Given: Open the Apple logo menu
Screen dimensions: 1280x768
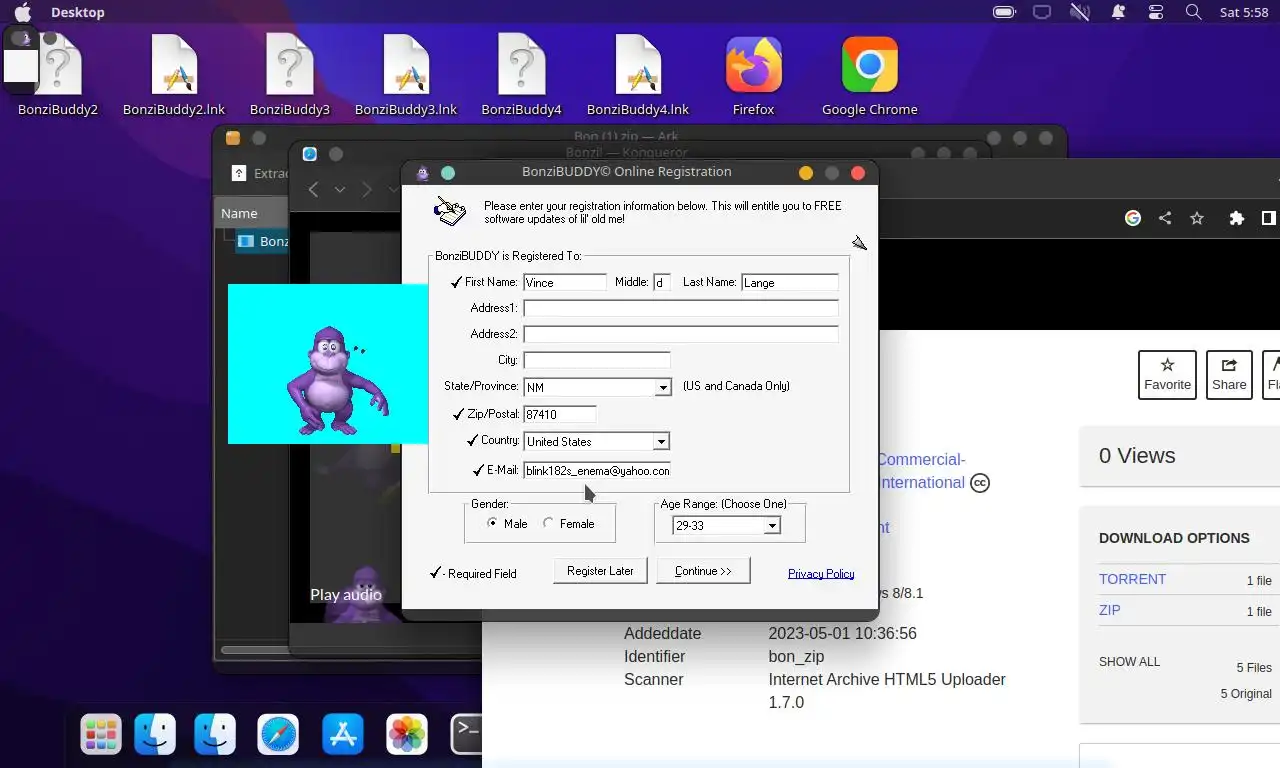Looking at the screenshot, I should click(22, 12).
